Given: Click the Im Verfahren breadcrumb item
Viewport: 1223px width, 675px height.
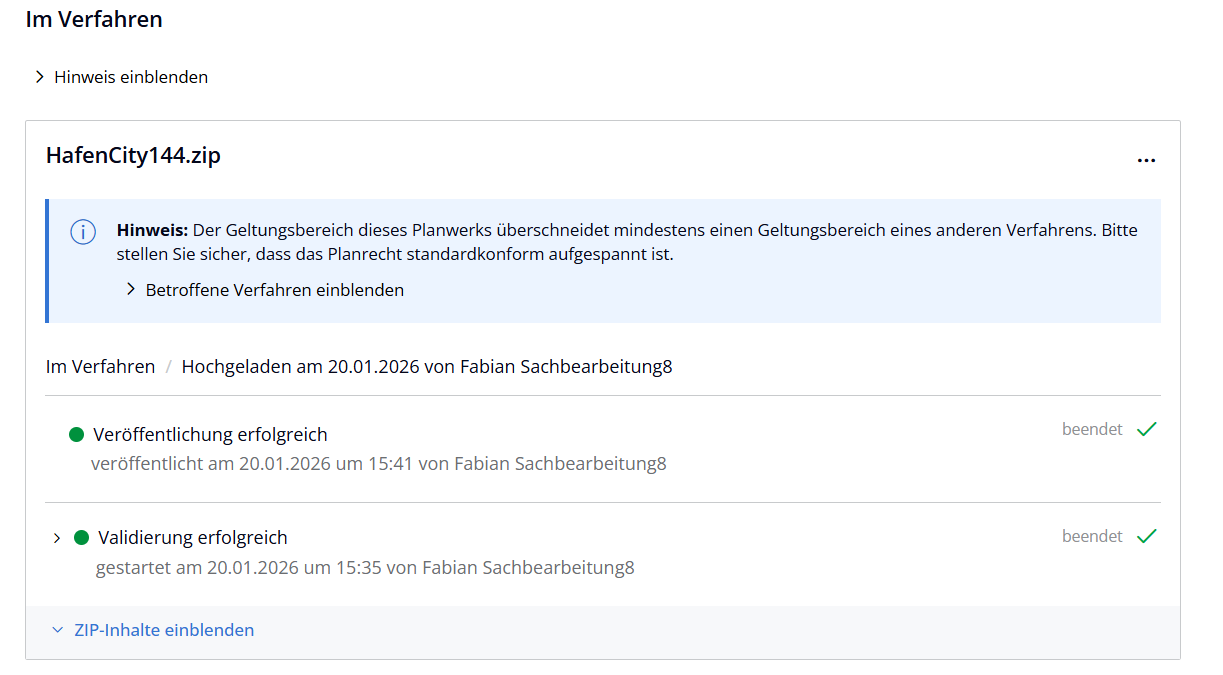Looking at the screenshot, I should [x=100, y=367].
